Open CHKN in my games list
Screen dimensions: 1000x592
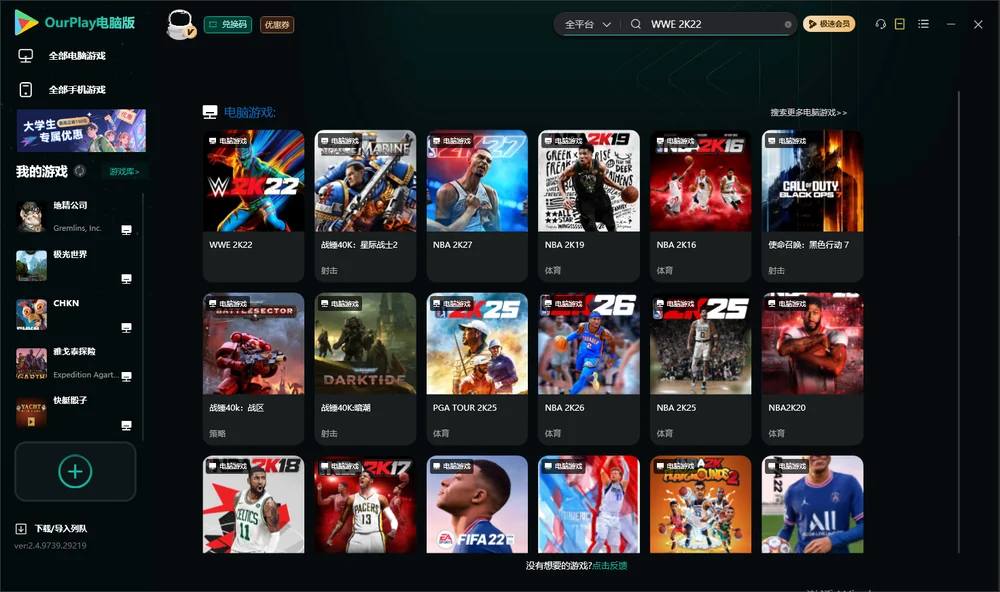[75, 314]
